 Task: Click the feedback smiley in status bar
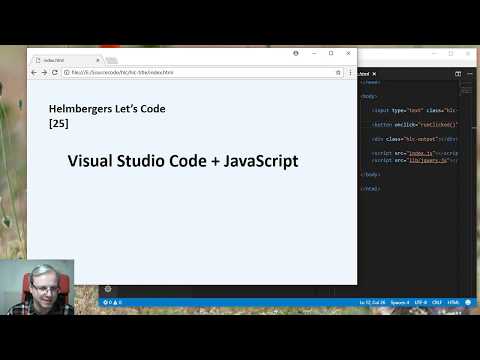(468, 302)
